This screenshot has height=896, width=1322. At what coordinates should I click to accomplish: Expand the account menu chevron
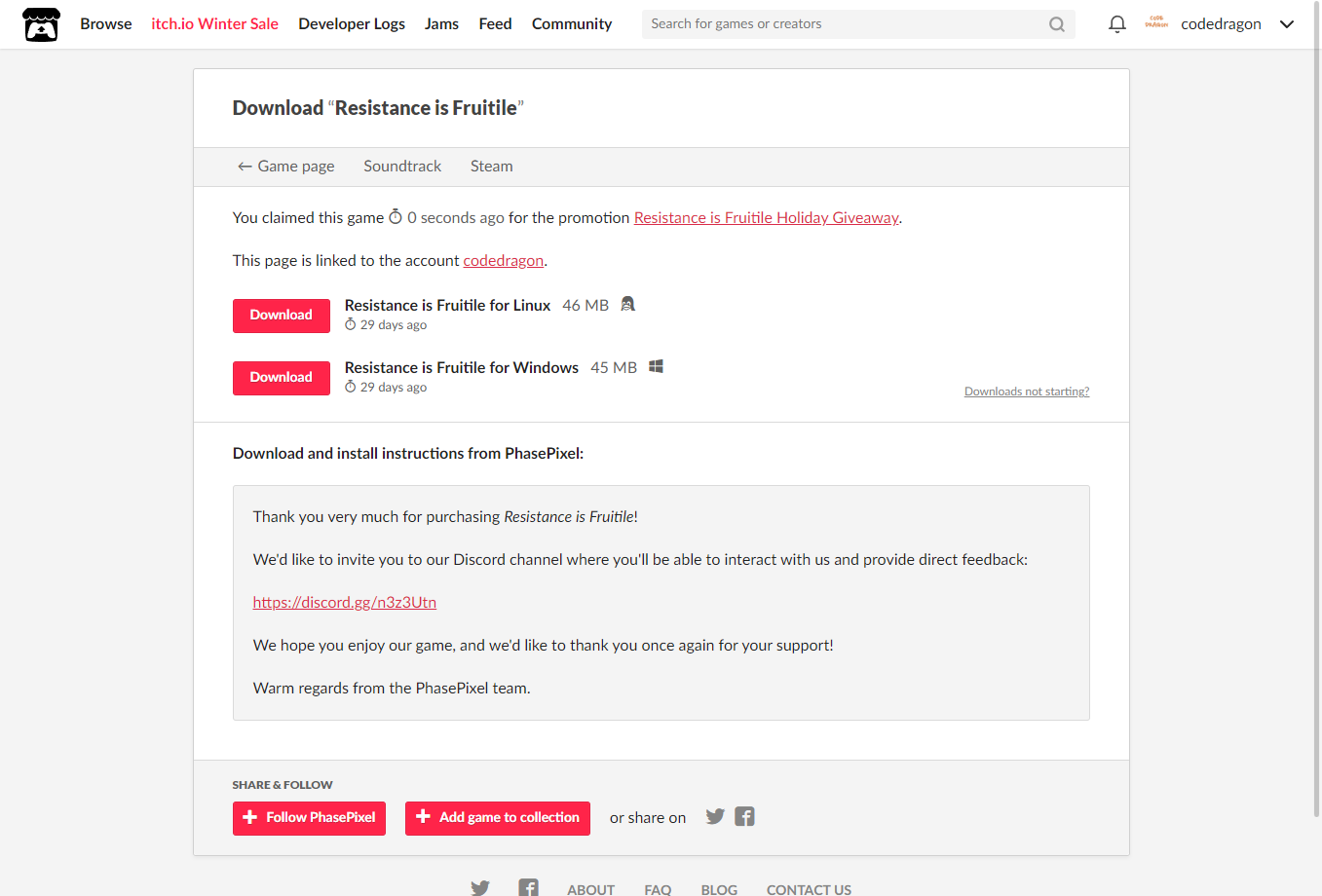pos(1287,24)
